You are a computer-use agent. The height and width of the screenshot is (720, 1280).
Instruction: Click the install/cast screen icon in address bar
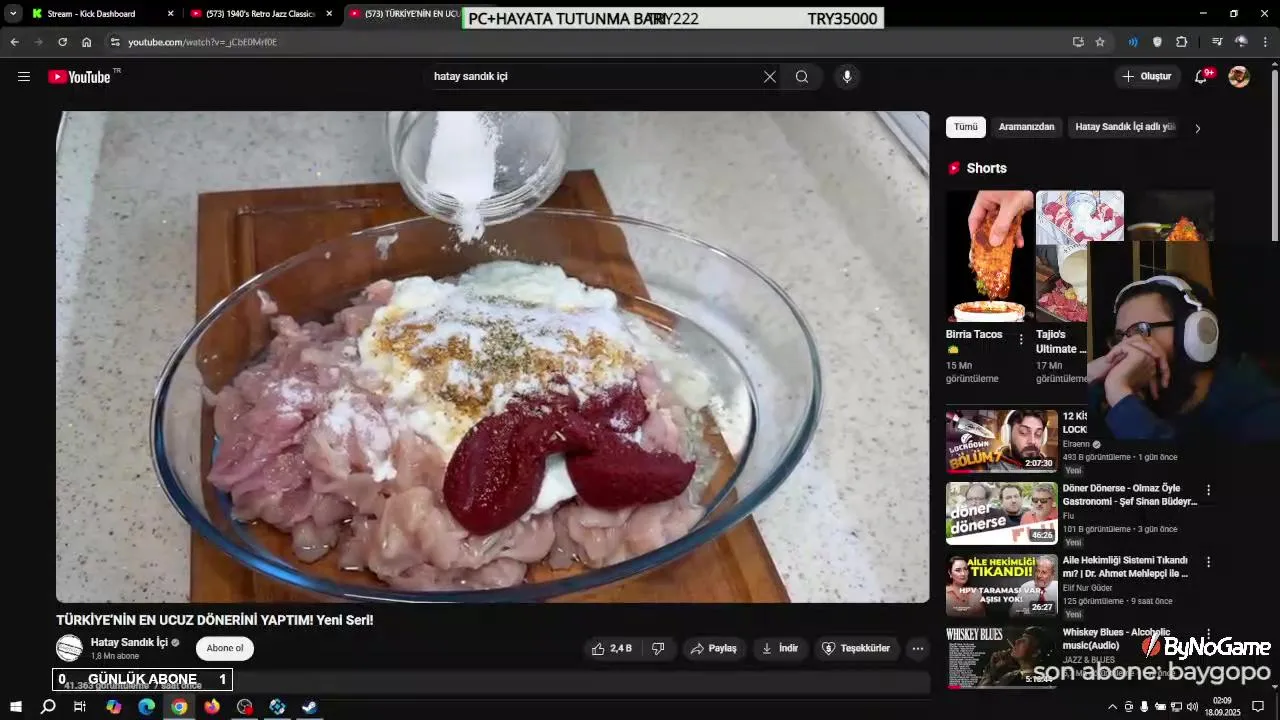coord(1078,42)
